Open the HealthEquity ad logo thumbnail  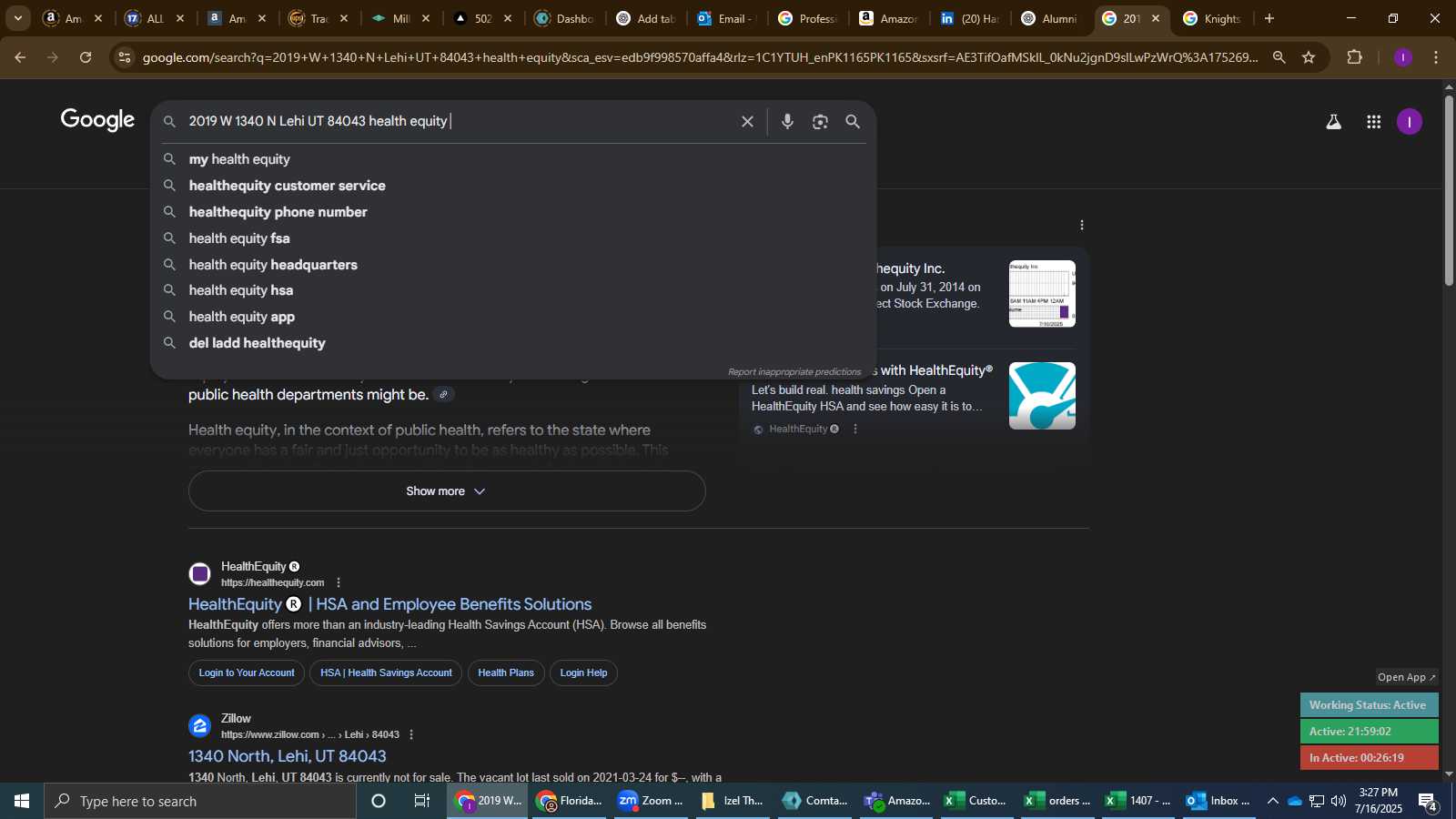pos(1042,396)
